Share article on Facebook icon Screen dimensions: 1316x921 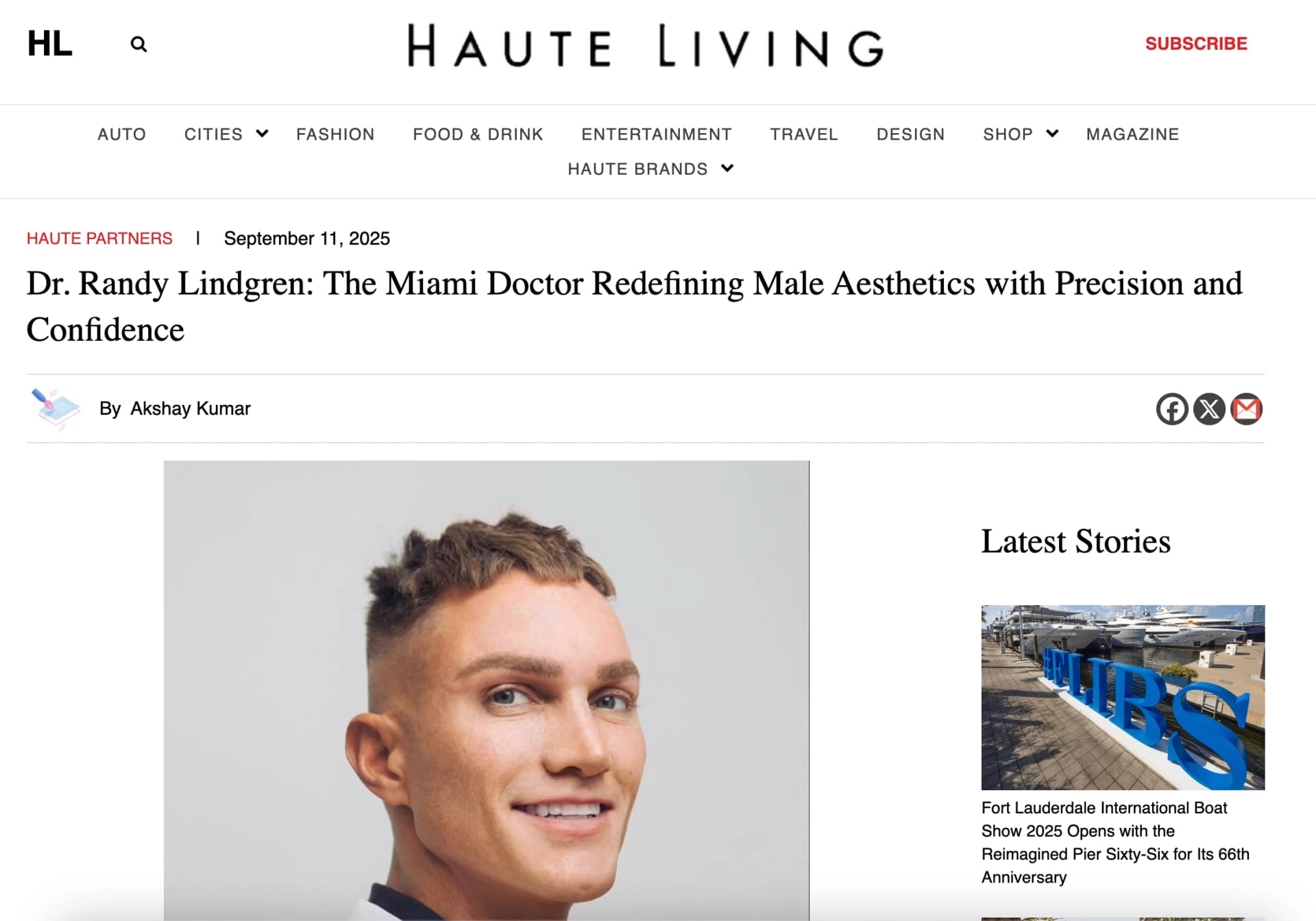tap(1172, 409)
